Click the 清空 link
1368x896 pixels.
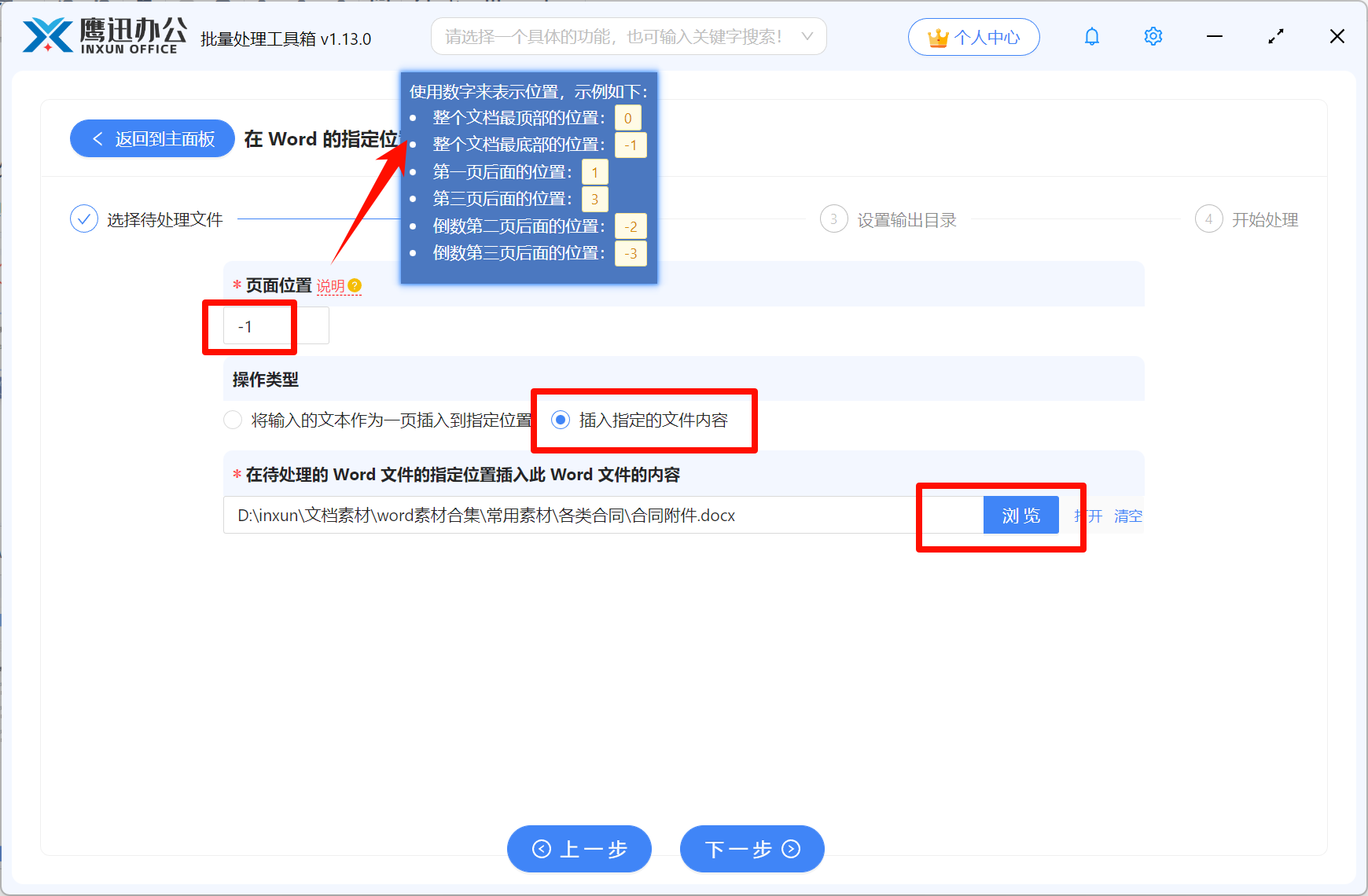(1128, 516)
